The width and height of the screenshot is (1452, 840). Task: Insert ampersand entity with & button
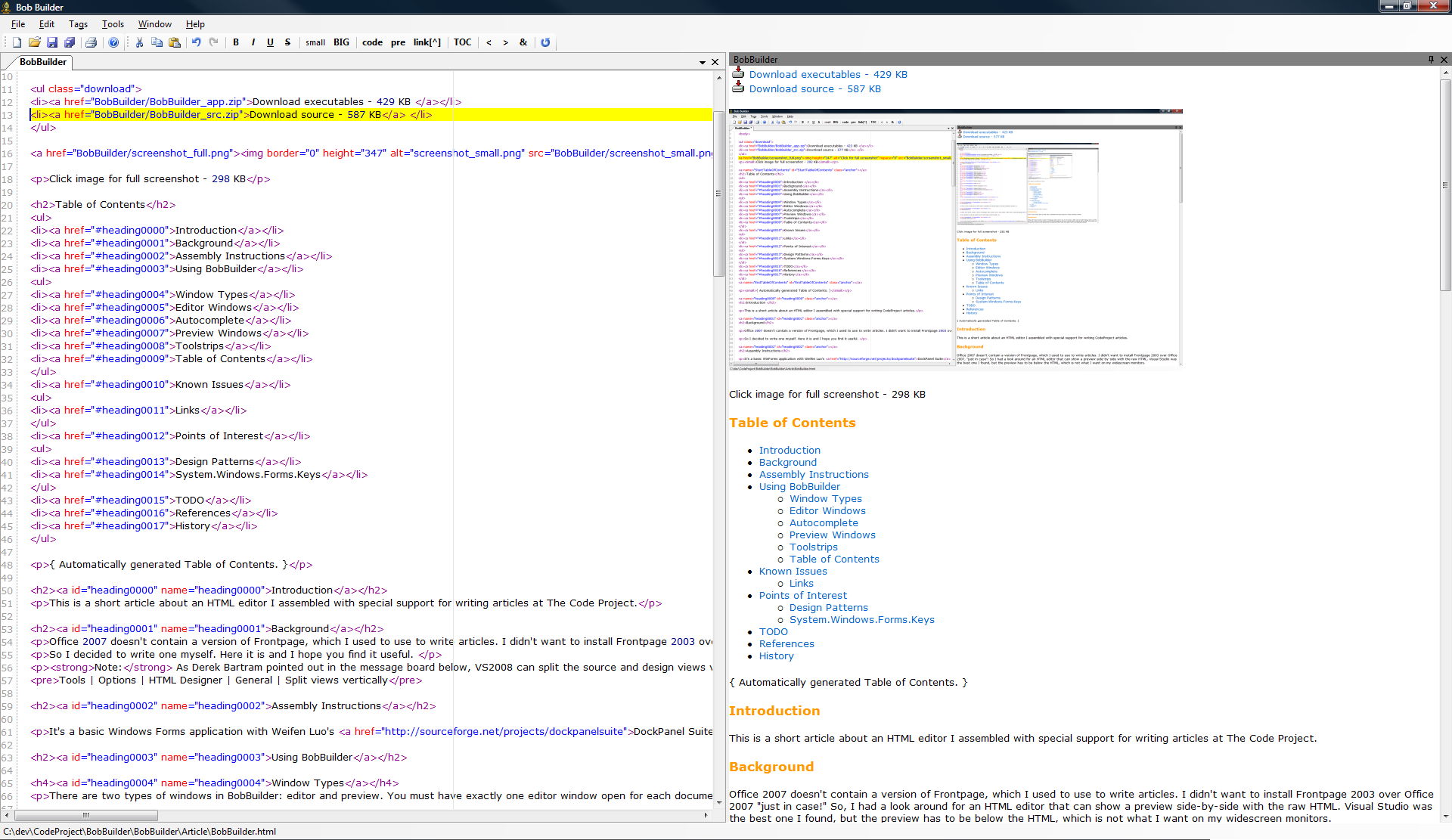click(x=523, y=42)
